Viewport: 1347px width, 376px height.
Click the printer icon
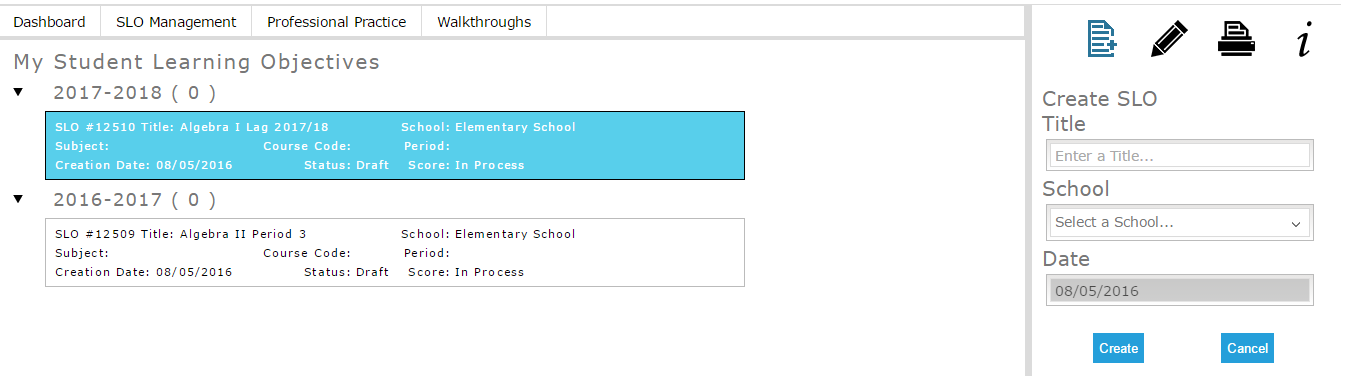coord(1236,40)
